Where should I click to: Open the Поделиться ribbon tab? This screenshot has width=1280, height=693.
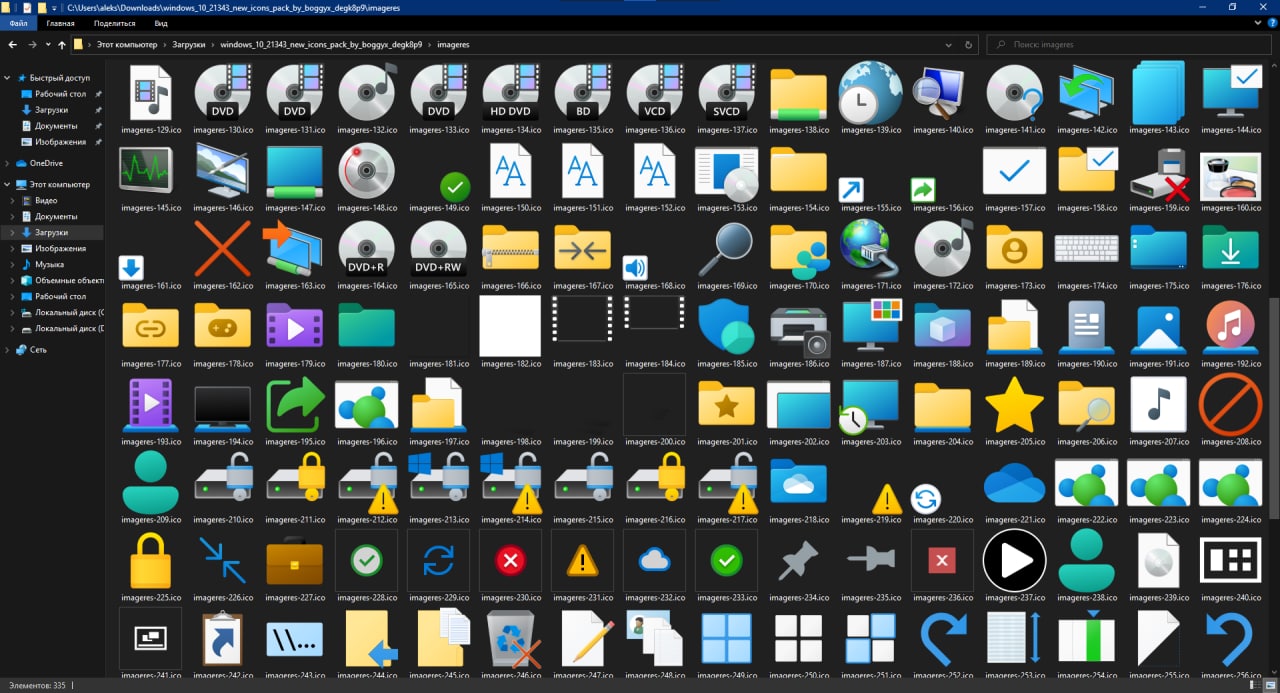114,23
